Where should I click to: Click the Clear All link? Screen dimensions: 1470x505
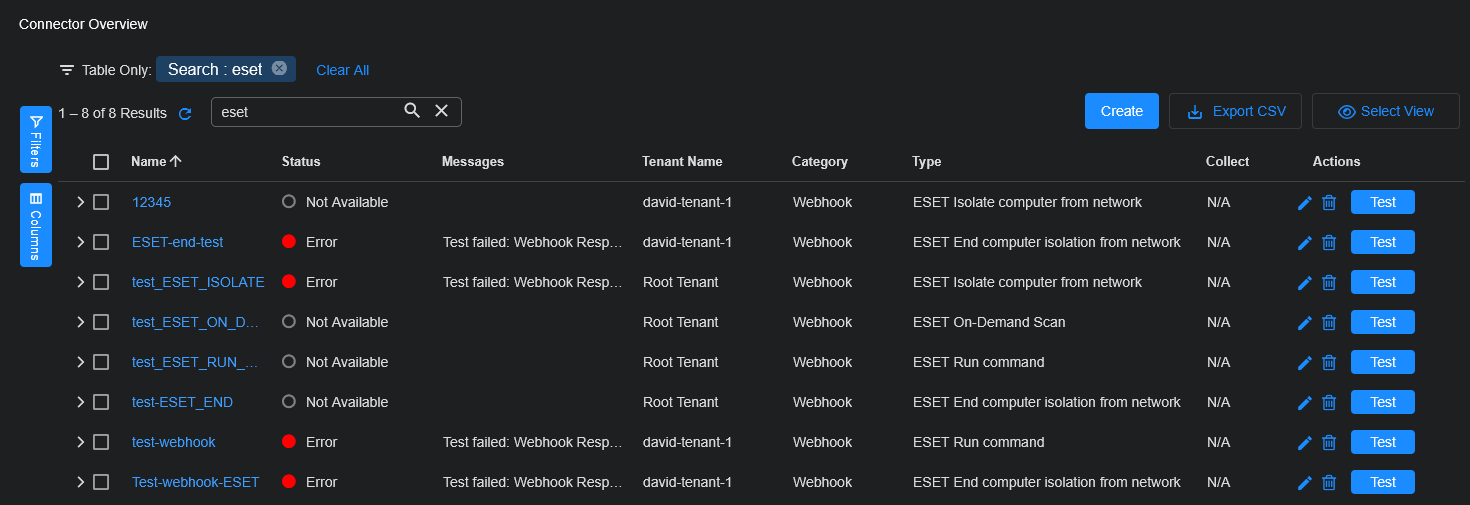342,70
